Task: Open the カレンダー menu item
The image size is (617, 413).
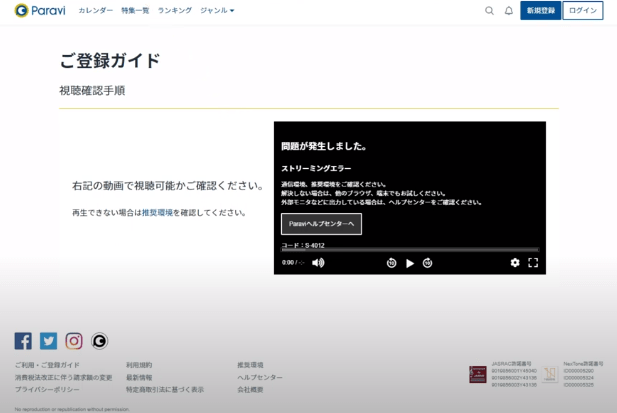Action: pyautogui.click(x=96, y=11)
